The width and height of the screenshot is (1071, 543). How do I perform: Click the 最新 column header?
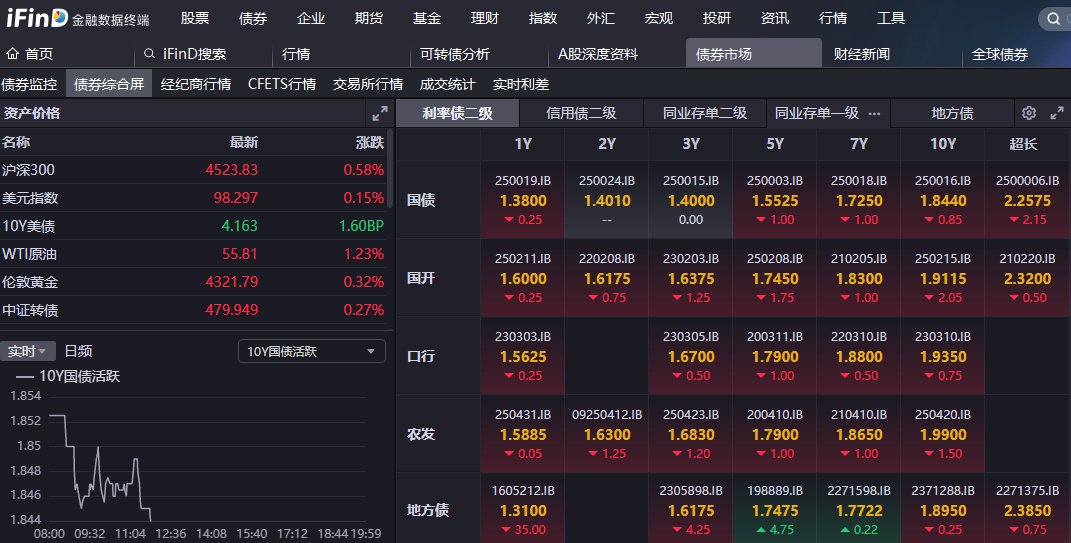click(244, 142)
